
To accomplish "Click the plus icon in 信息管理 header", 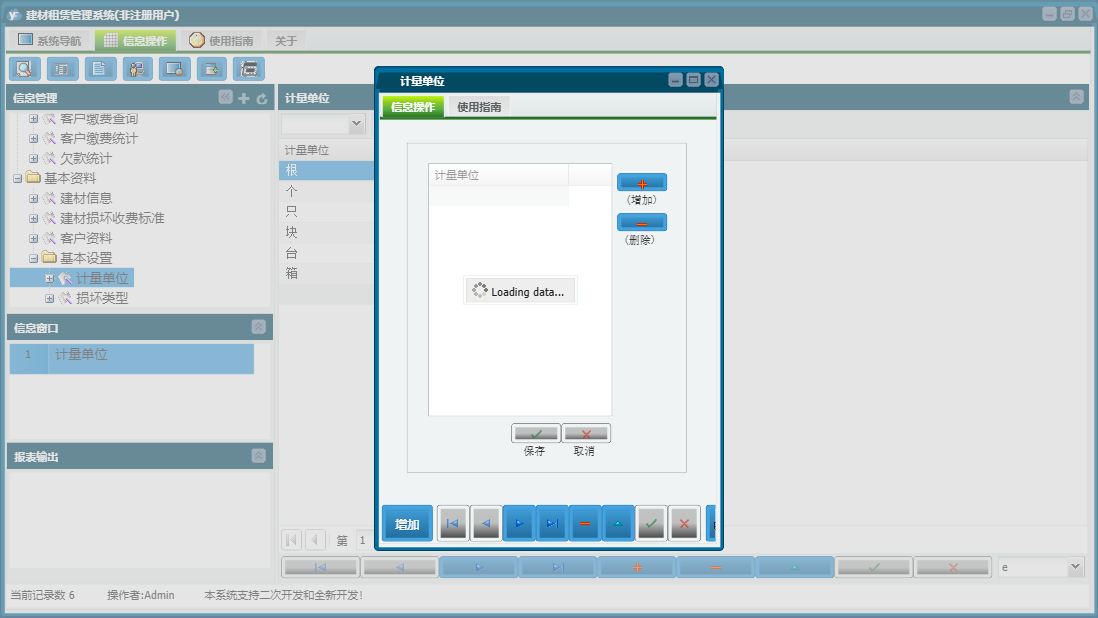I will point(244,98).
